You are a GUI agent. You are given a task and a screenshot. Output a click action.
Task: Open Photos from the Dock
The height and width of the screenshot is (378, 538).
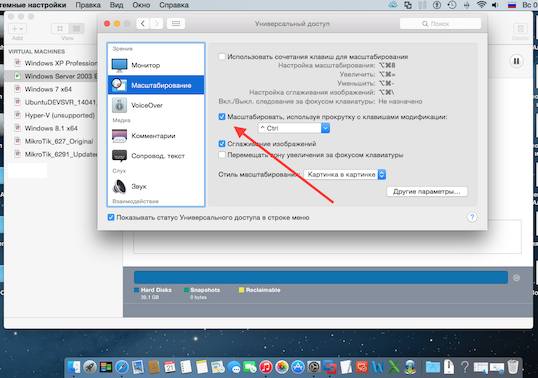click(x=282, y=367)
